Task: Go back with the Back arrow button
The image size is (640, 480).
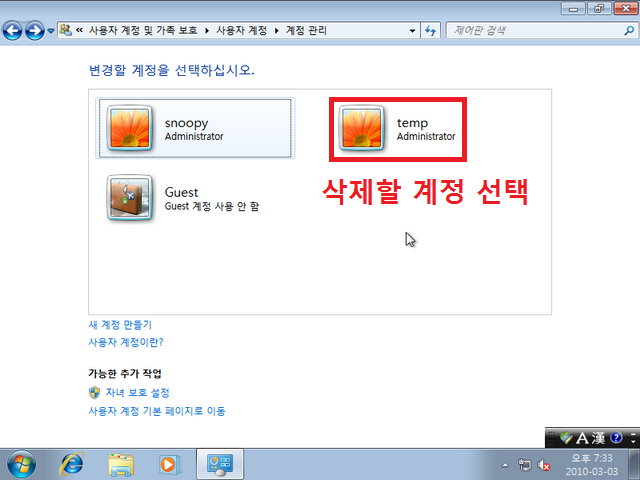Action: point(12,30)
